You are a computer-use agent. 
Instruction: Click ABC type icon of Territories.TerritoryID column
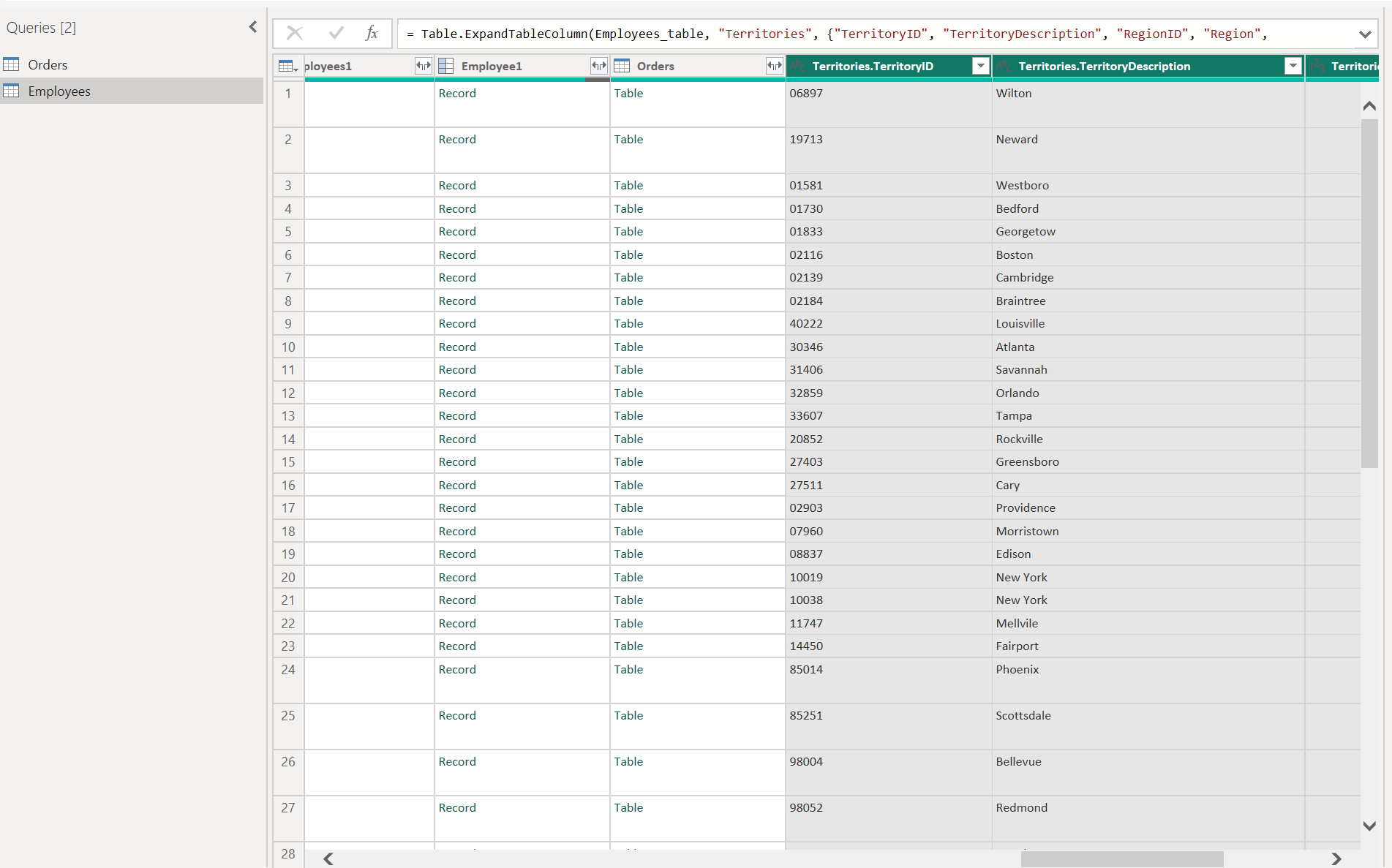797,66
